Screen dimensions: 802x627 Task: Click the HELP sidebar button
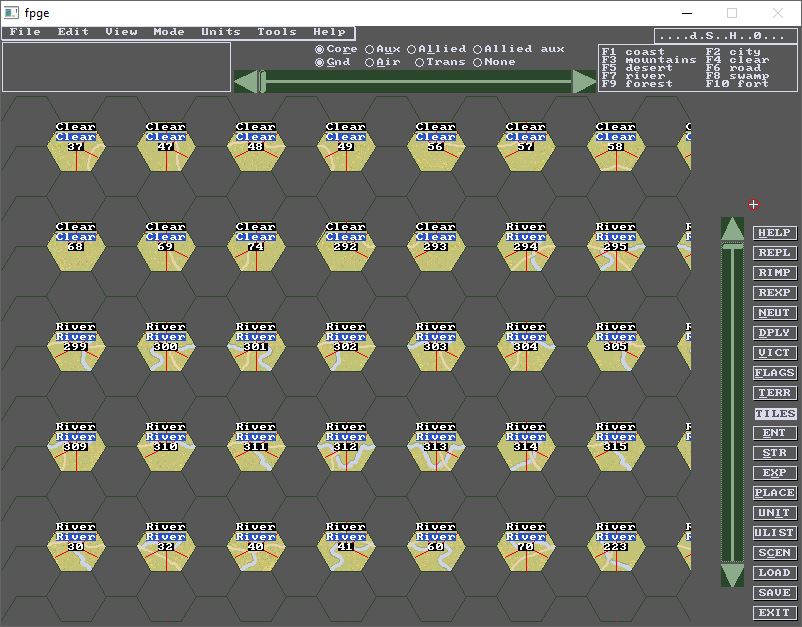pyautogui.click(x=774, y=233)
